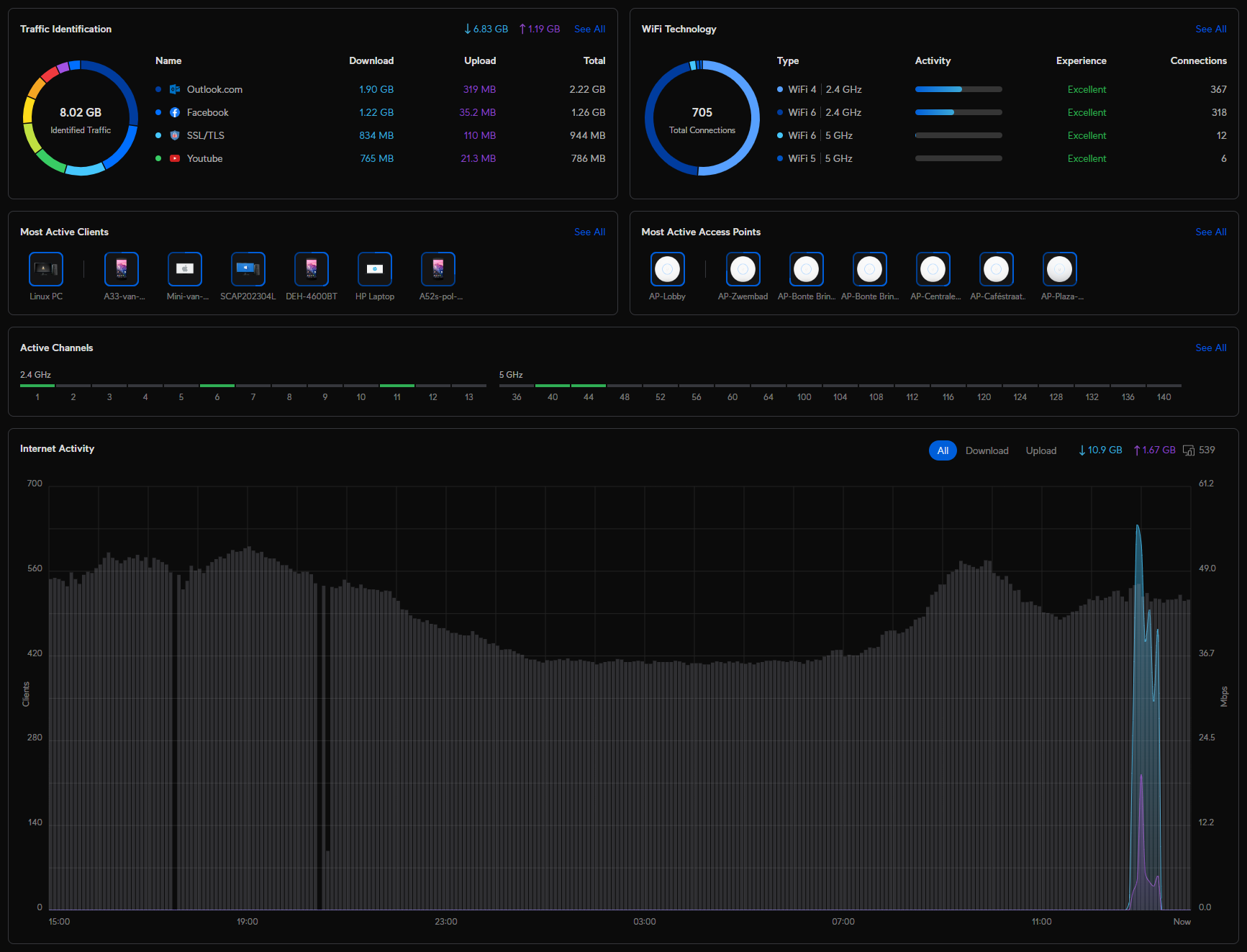Click See All in Most Active Clients
The width and height of the screenshot is (1247, 952).
pos(589,232)
